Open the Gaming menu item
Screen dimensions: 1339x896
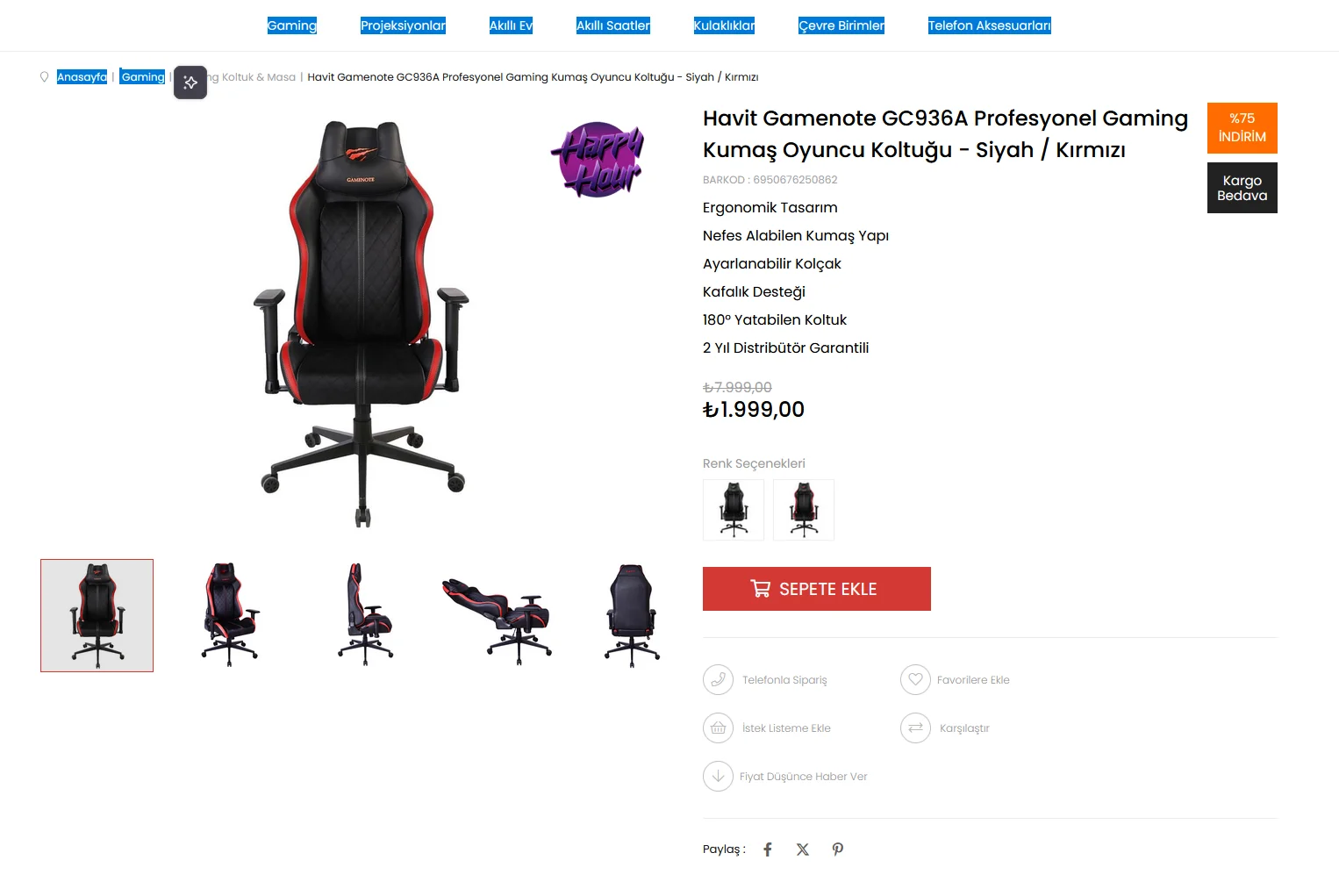tap(292, 25)
